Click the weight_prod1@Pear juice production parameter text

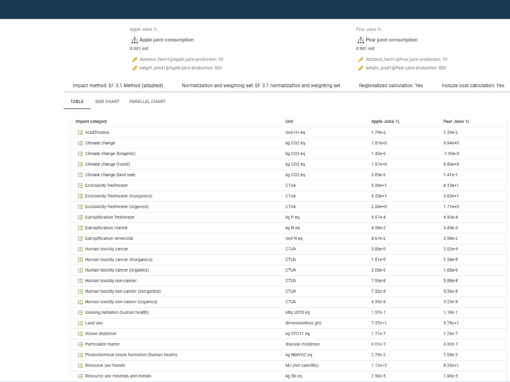coord(406,68)
